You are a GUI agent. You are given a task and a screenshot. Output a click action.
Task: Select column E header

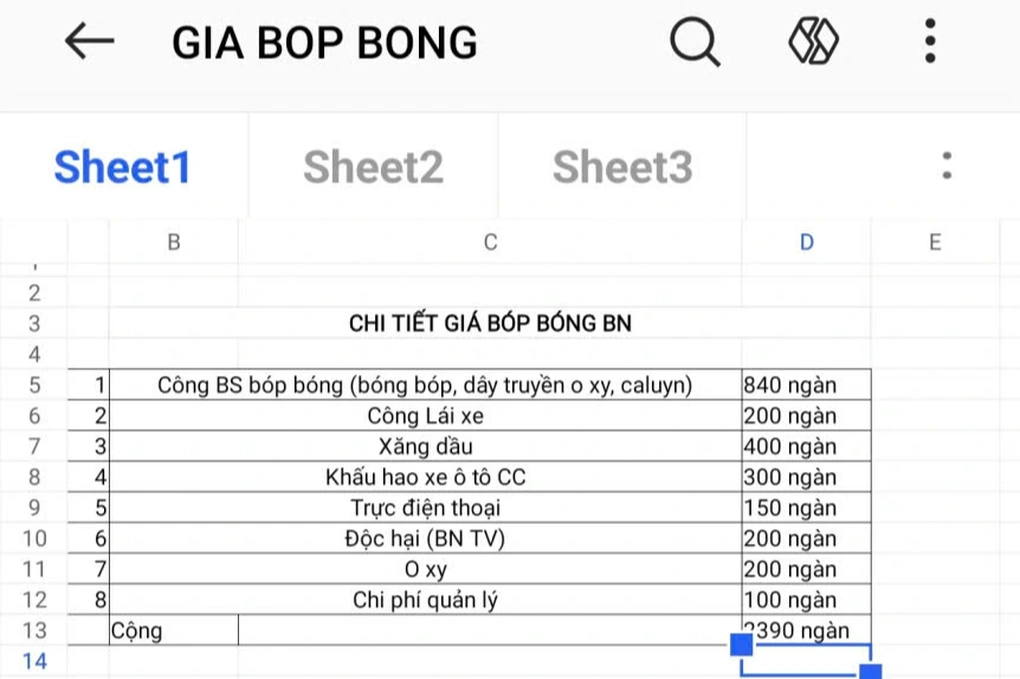click(935, 242)
